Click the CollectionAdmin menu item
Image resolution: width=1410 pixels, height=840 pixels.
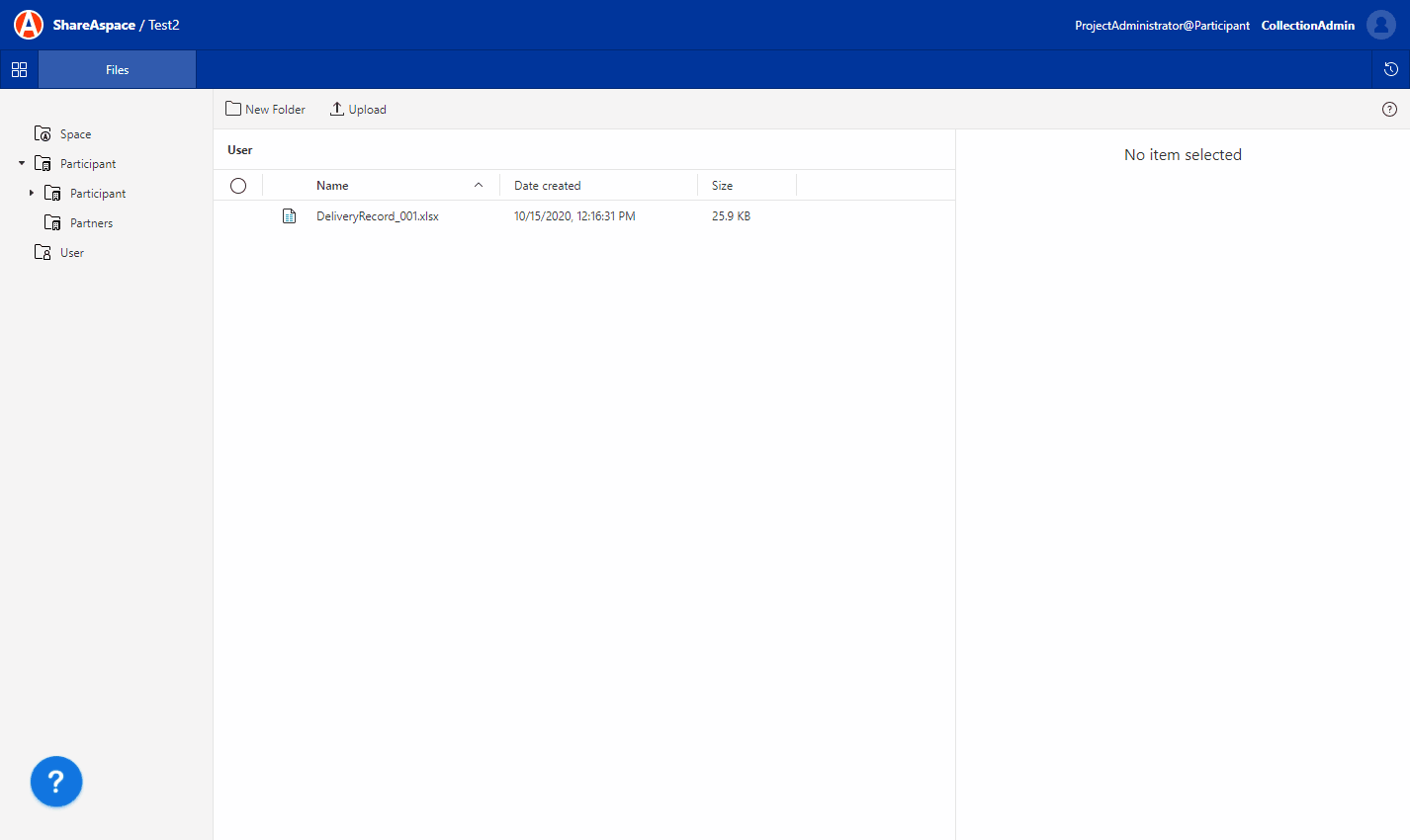1307,25
